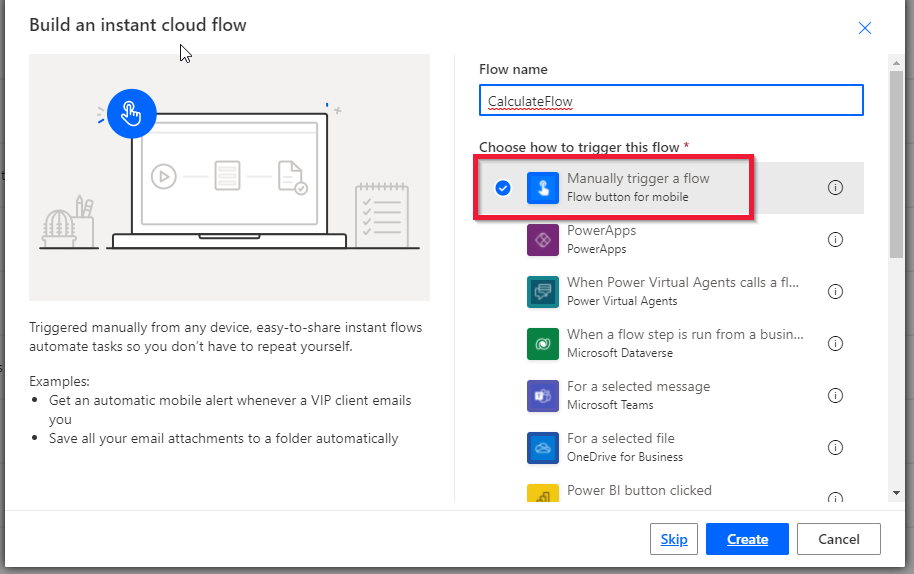Image resolution: width=914 pixels, height=574 pixels.
Task: Click the Flow button for mobile subtitle
Action: [x=628, y=197]
